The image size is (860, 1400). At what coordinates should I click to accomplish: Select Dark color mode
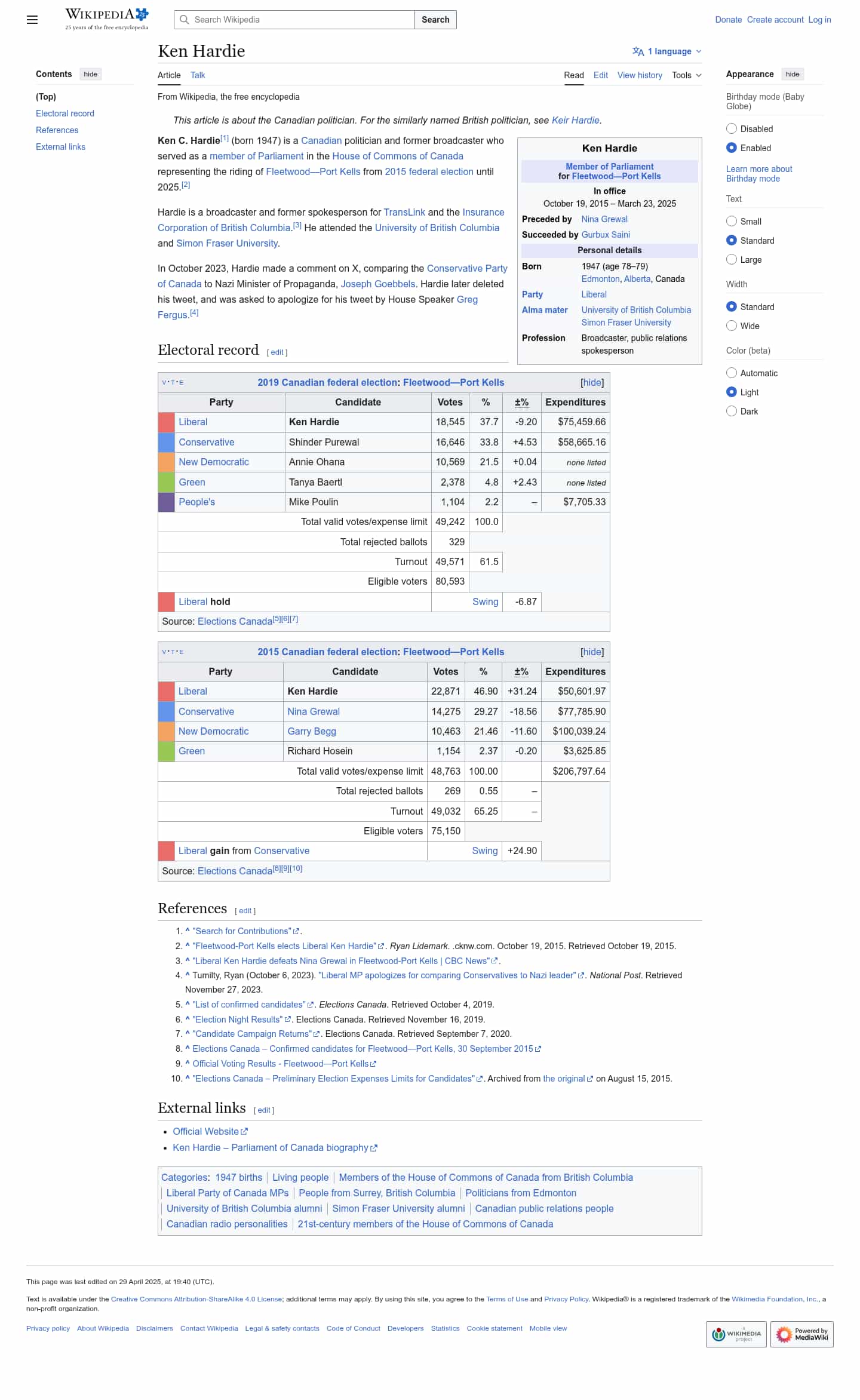(732, 411)
